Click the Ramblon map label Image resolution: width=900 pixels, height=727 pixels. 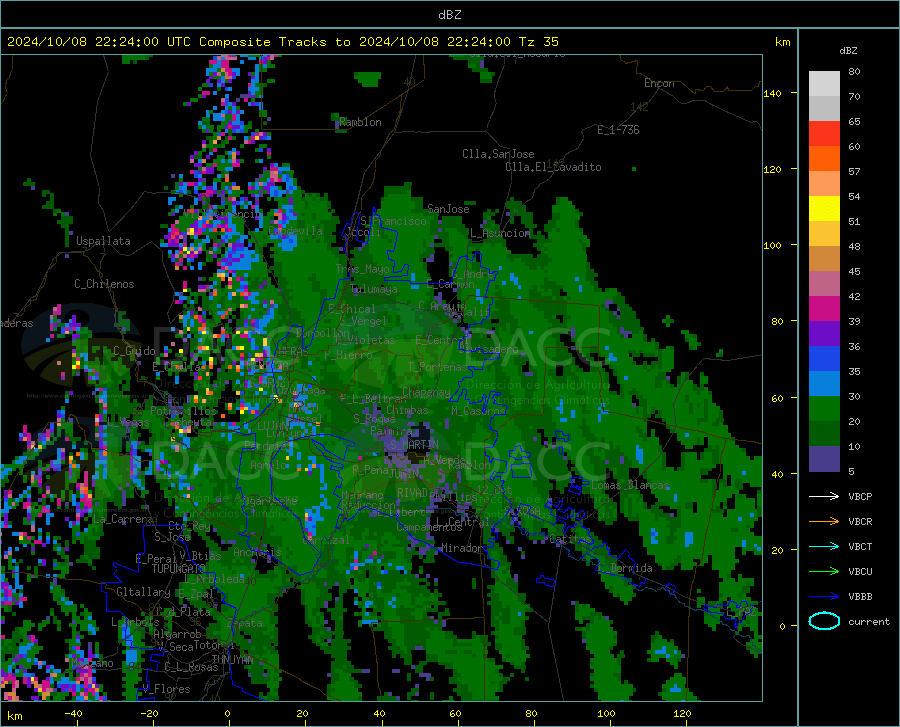click(x=360, y=122)
